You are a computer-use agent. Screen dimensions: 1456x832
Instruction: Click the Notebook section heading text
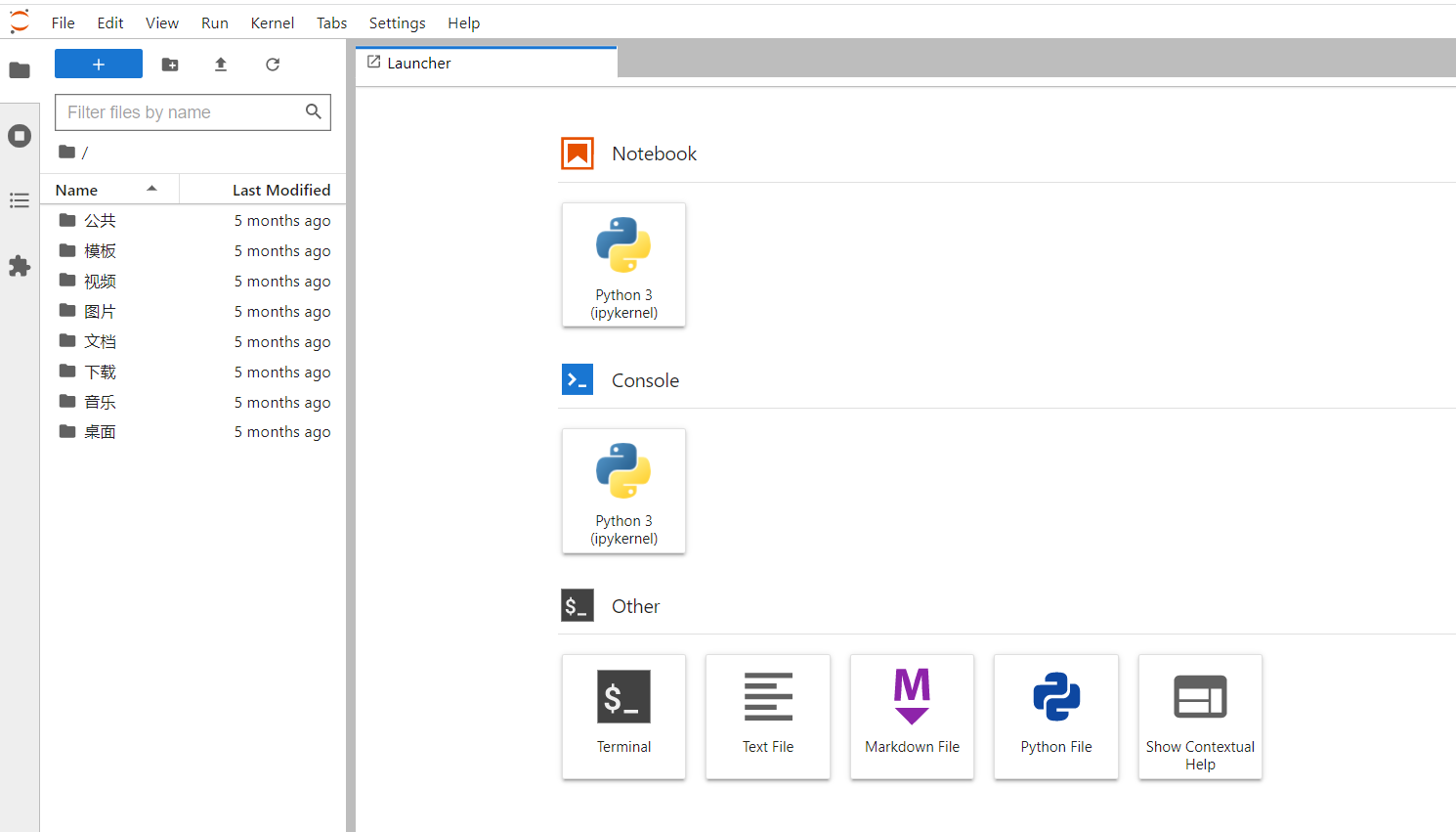click(x=655, y=153)
